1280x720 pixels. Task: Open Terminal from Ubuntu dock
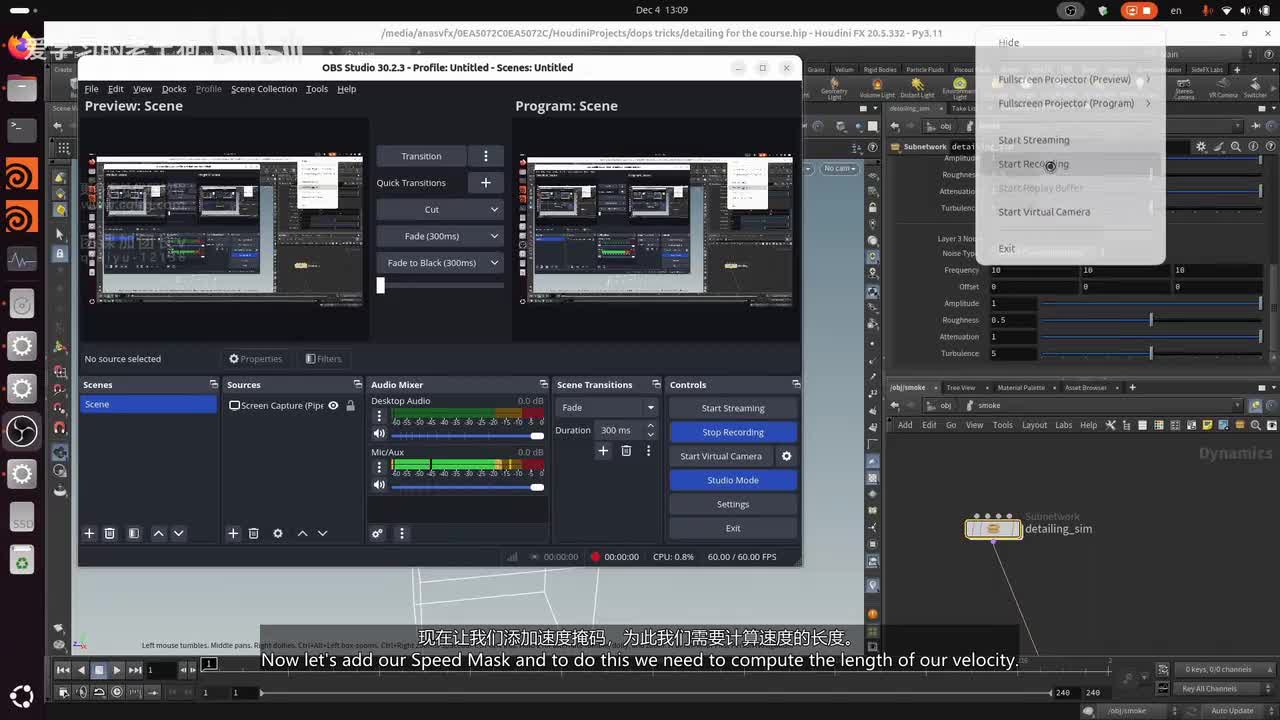click(x=22, y=129)
